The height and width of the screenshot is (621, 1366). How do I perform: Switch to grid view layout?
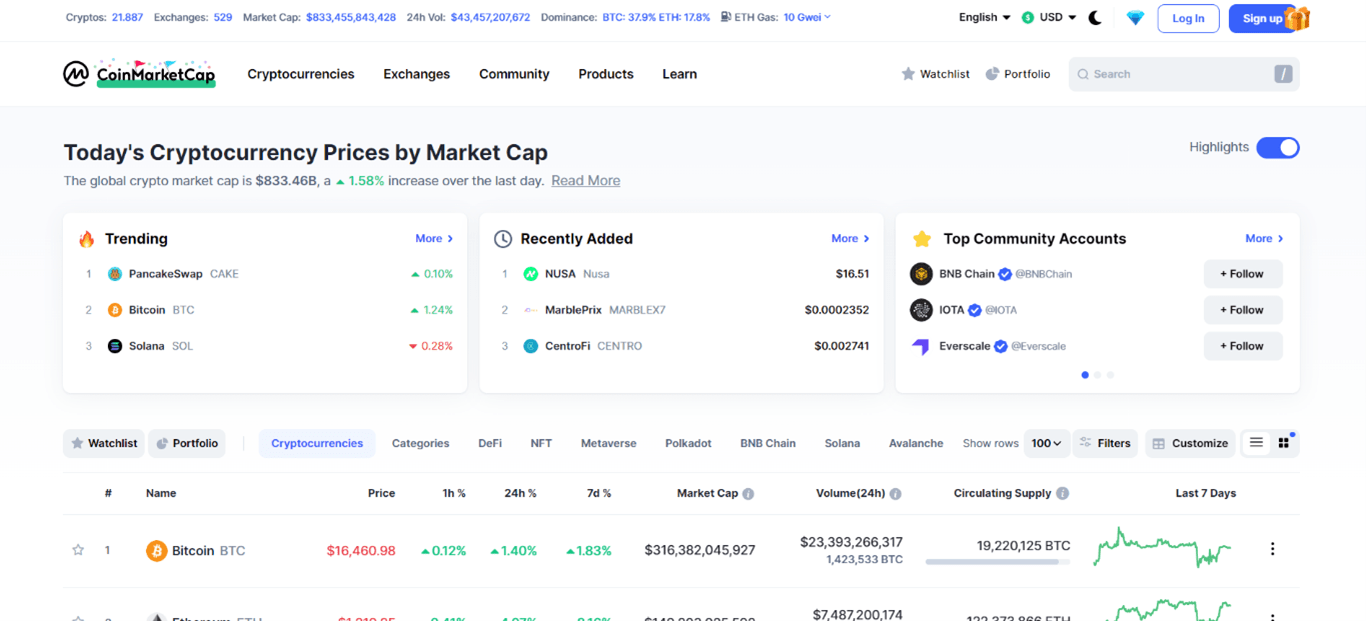1284,443
